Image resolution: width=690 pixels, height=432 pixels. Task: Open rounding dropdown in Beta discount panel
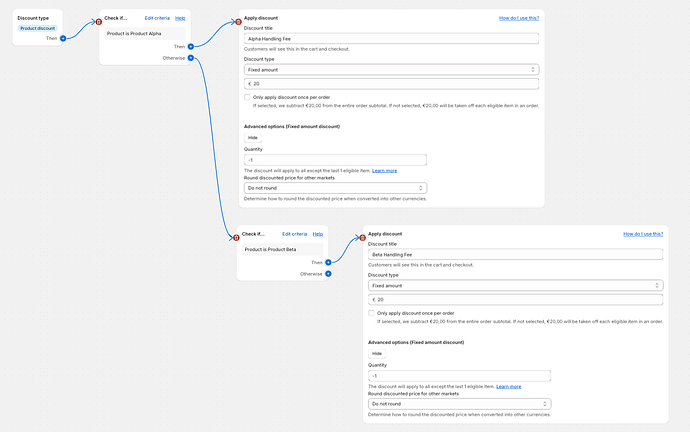(x=459, y=404)
